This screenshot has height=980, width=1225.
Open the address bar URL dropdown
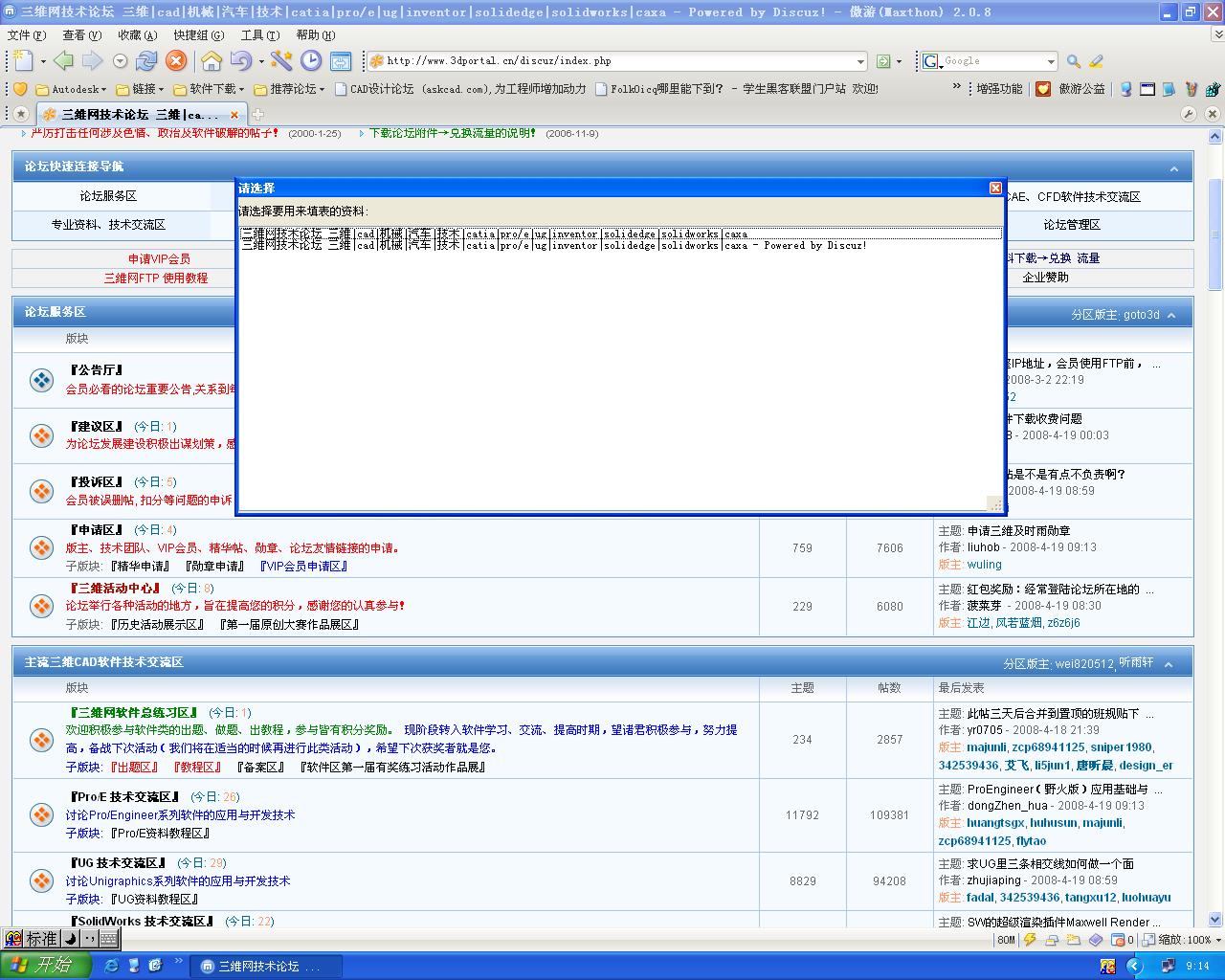click(860, 61)
